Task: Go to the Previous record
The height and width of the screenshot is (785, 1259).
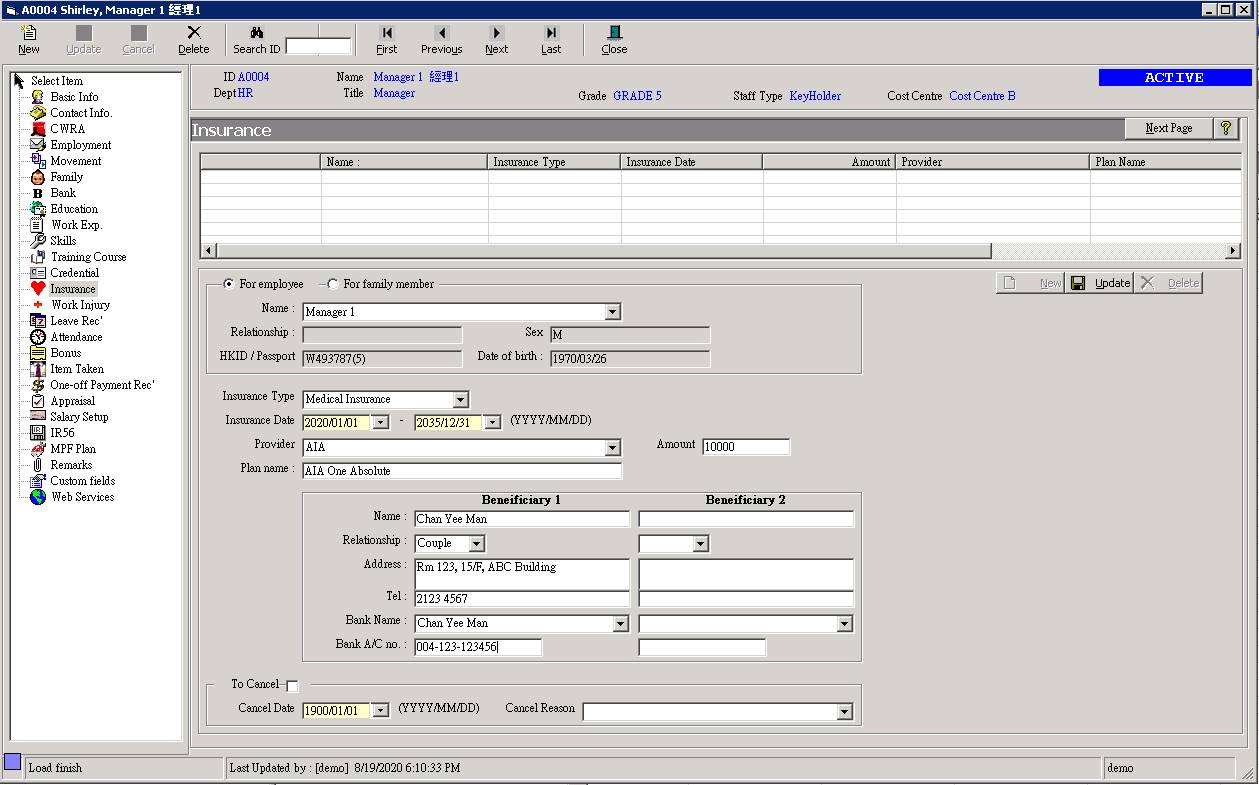Action: [x=442, y=40]
